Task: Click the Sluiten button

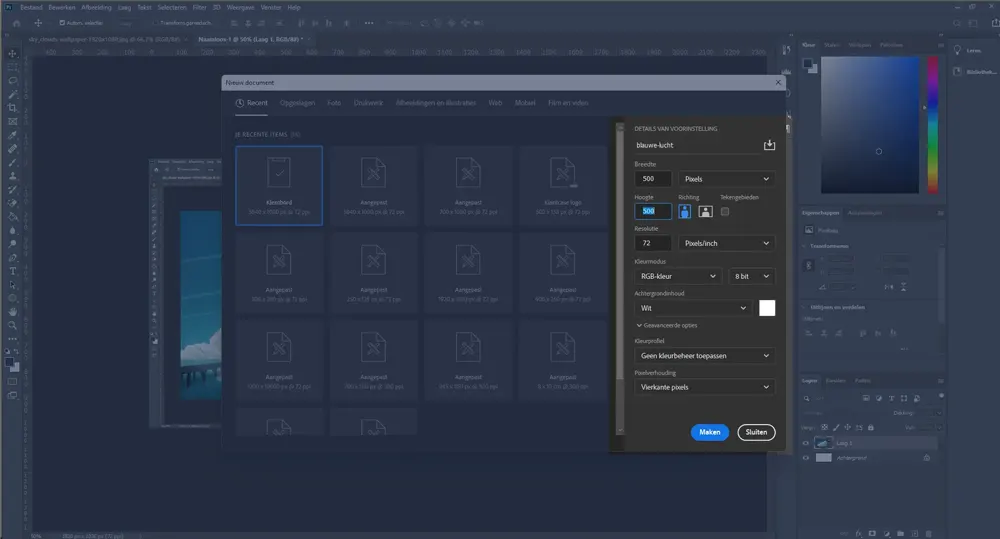Action: pos(756,432)
